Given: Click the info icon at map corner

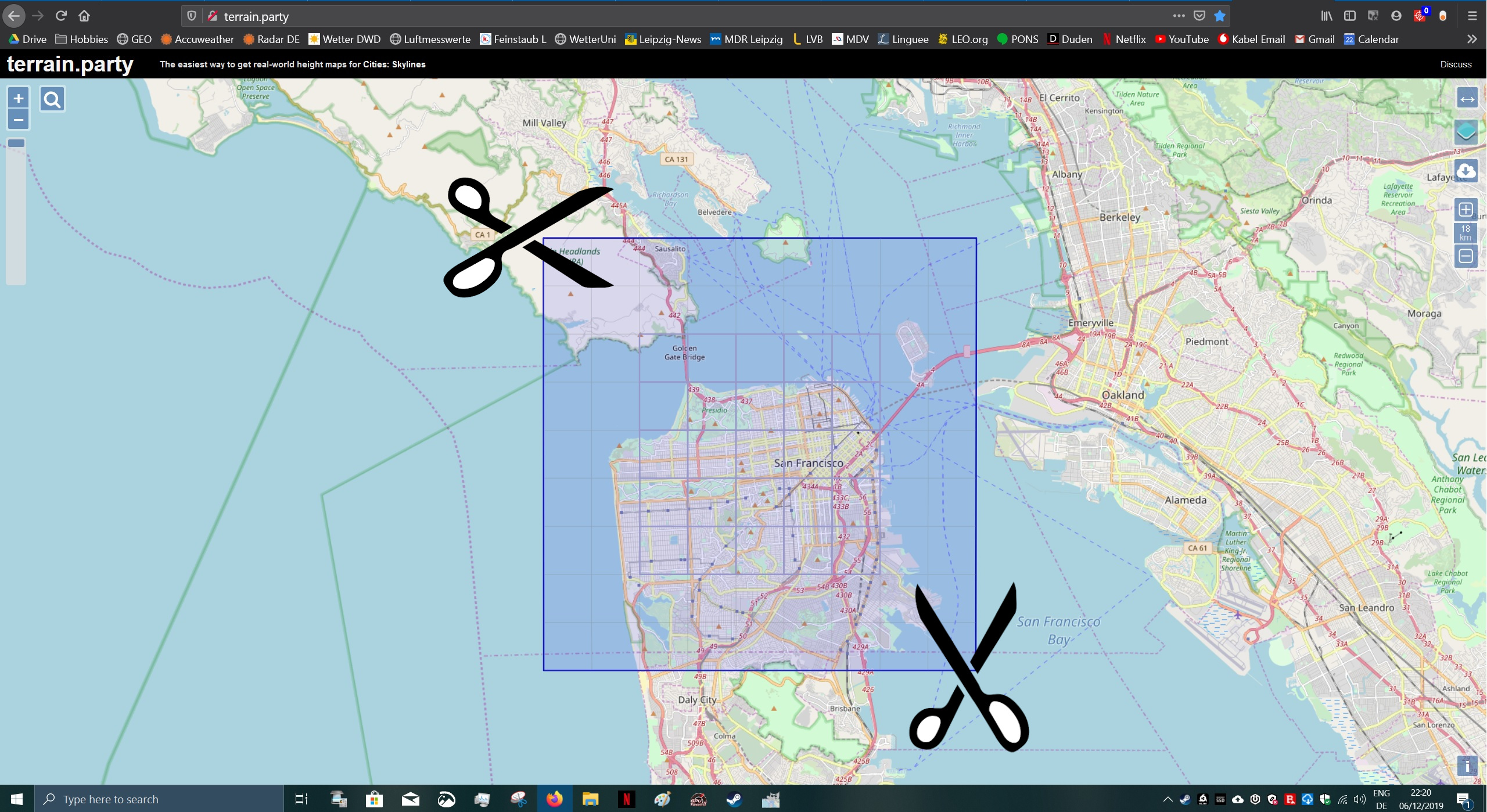Looking at the screenshot, I should 1467,766.
